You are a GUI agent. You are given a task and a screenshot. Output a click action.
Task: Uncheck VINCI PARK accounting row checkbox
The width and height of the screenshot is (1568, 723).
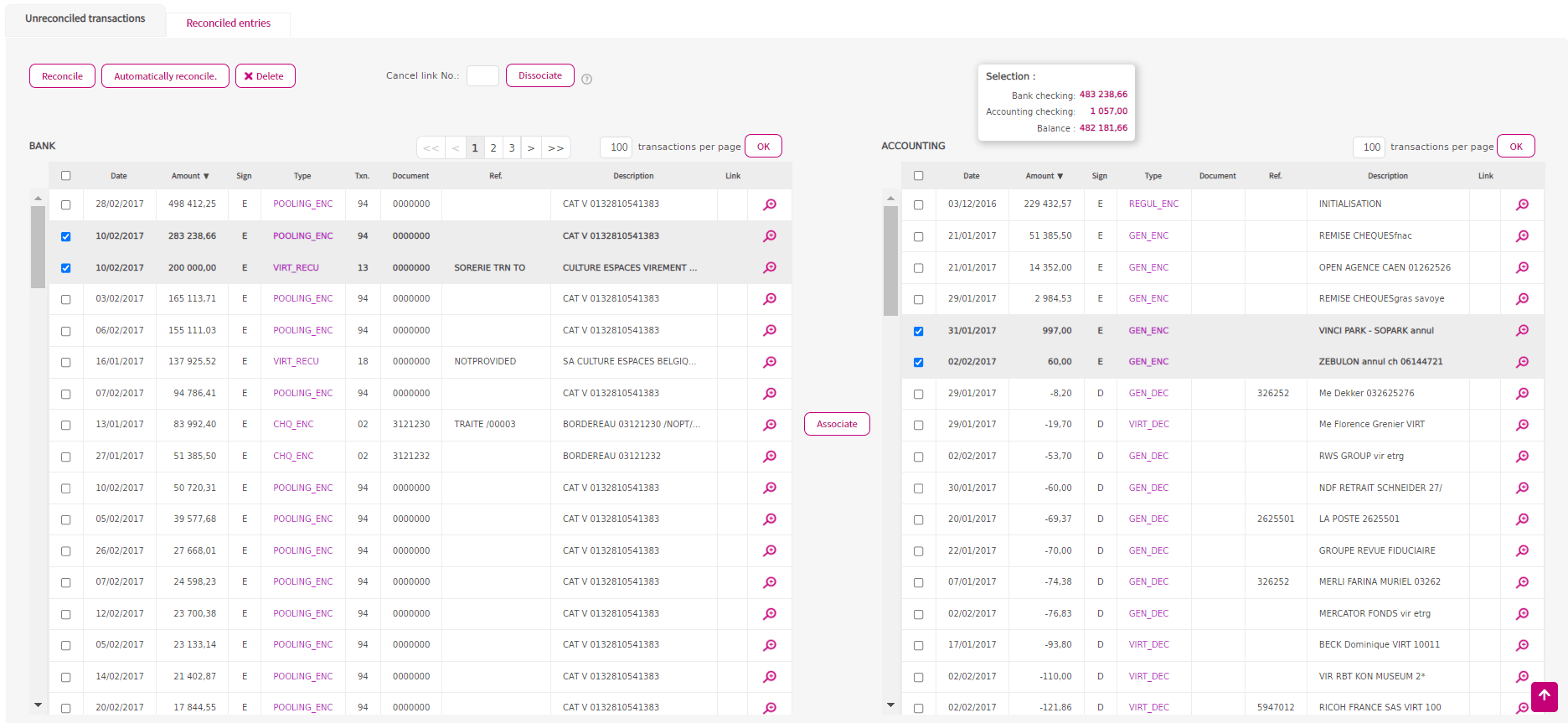[x=918, y=331]
